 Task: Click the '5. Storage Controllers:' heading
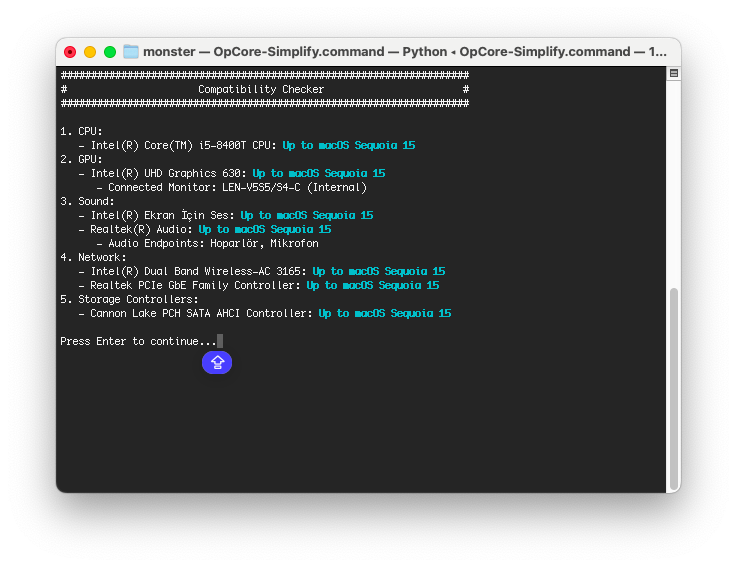pyautogui.click(x=129, y=299)
